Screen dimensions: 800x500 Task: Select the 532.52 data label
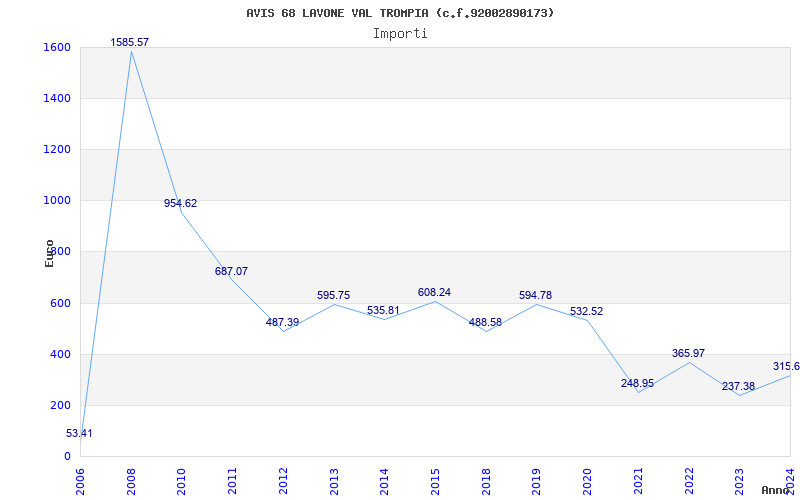(586, 311)
